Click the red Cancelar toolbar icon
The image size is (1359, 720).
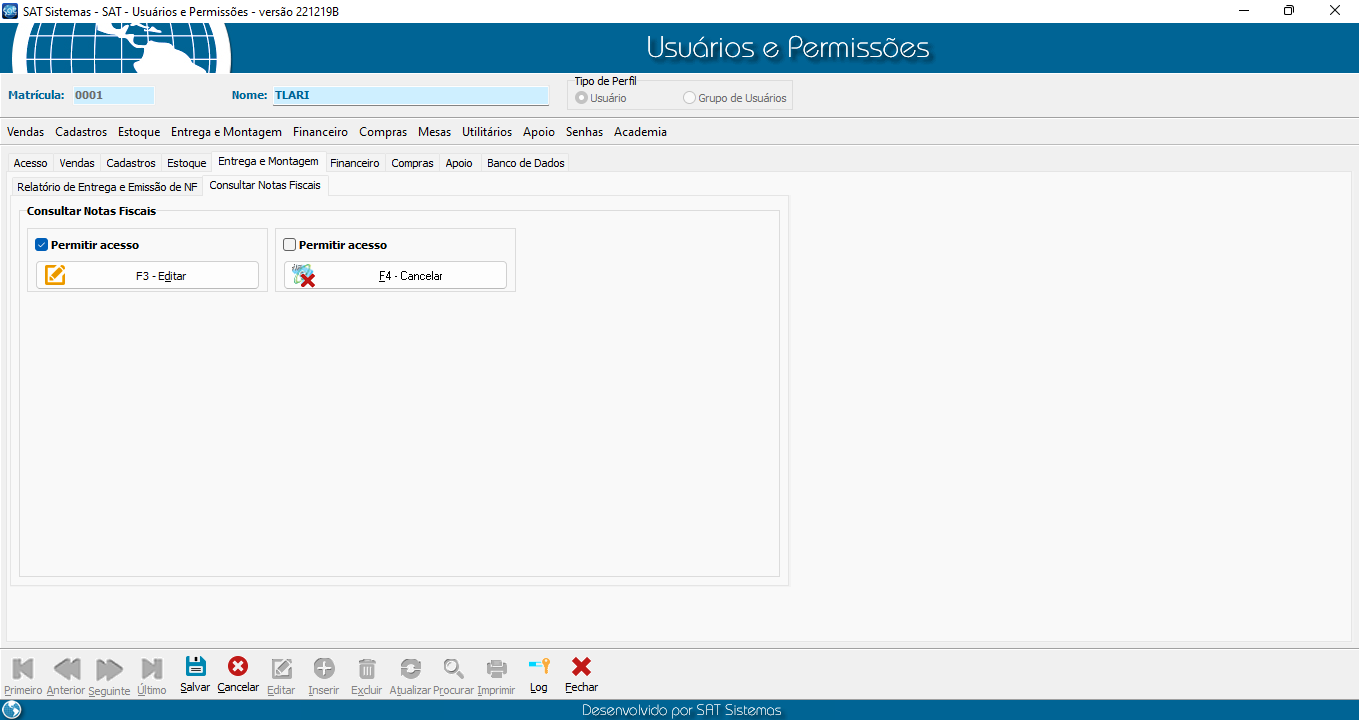point(238,667)
